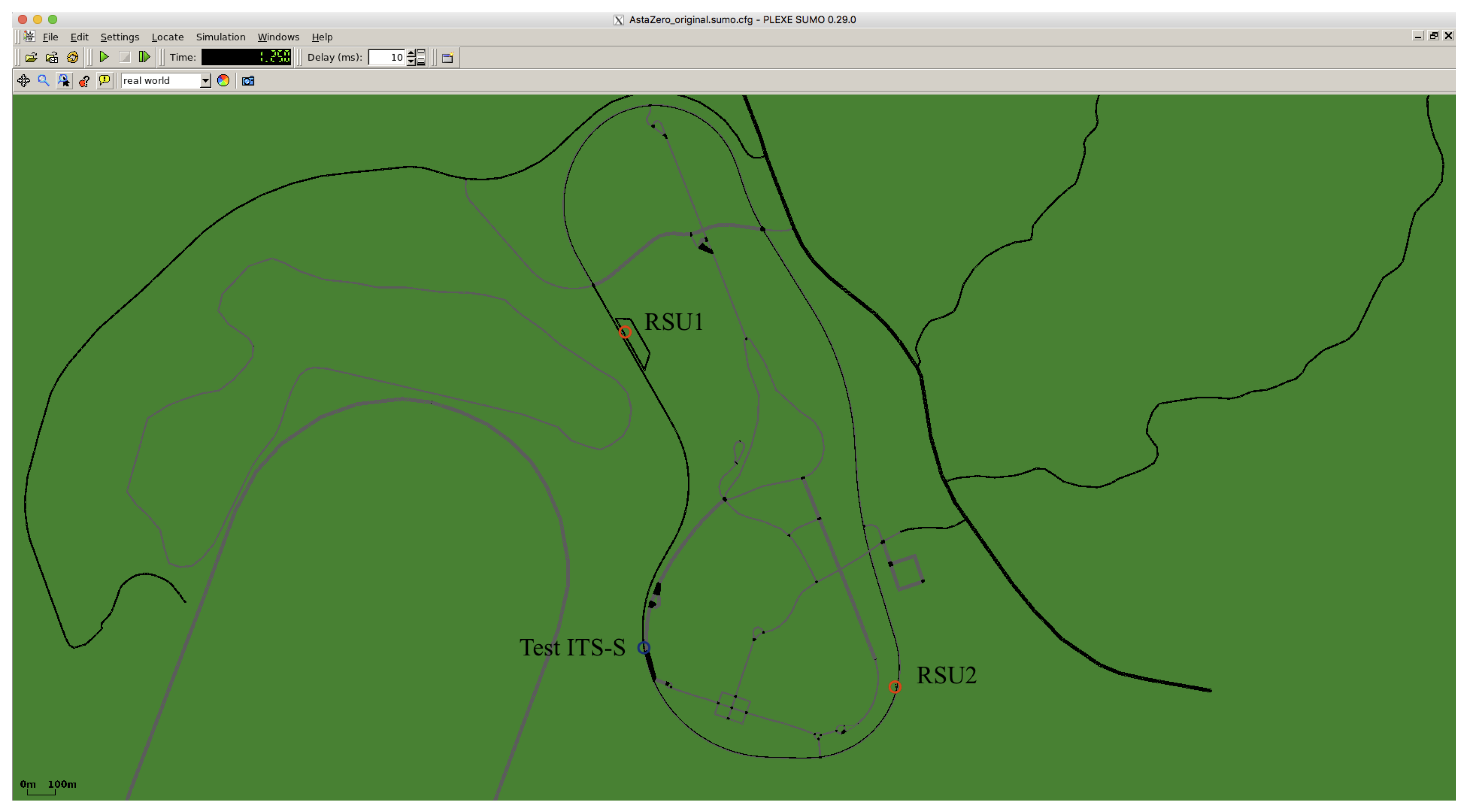
Task: Reload the simulation with the refresh icon
Action: pos(73,57)
